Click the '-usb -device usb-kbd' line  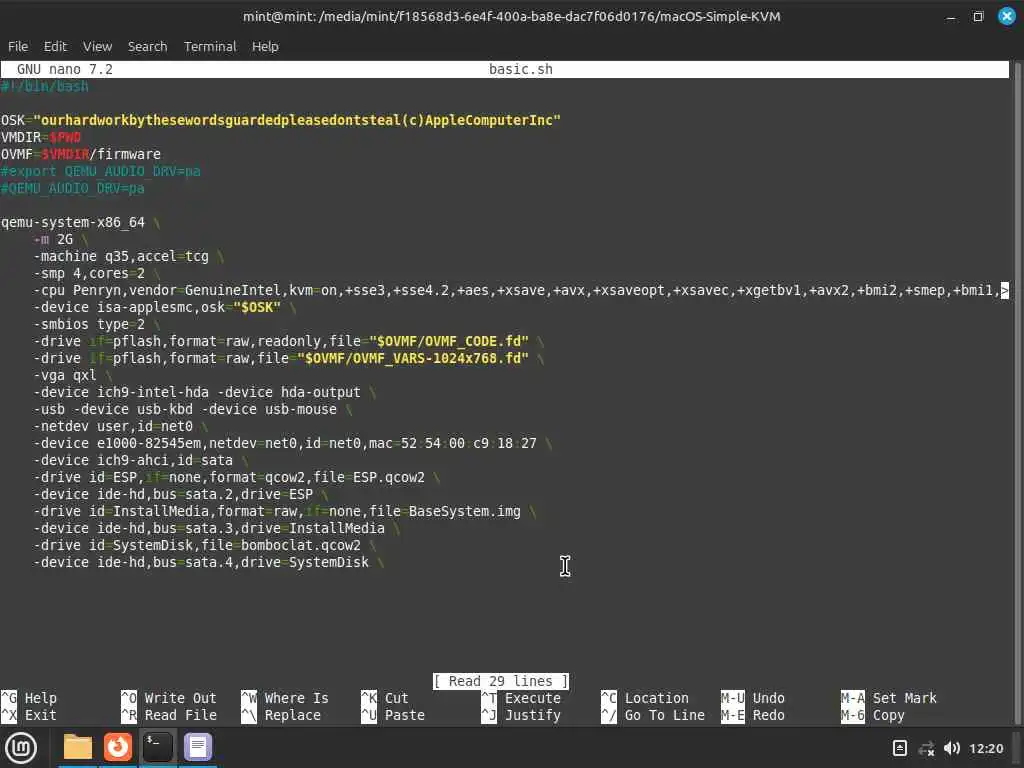tap(193, 409)
